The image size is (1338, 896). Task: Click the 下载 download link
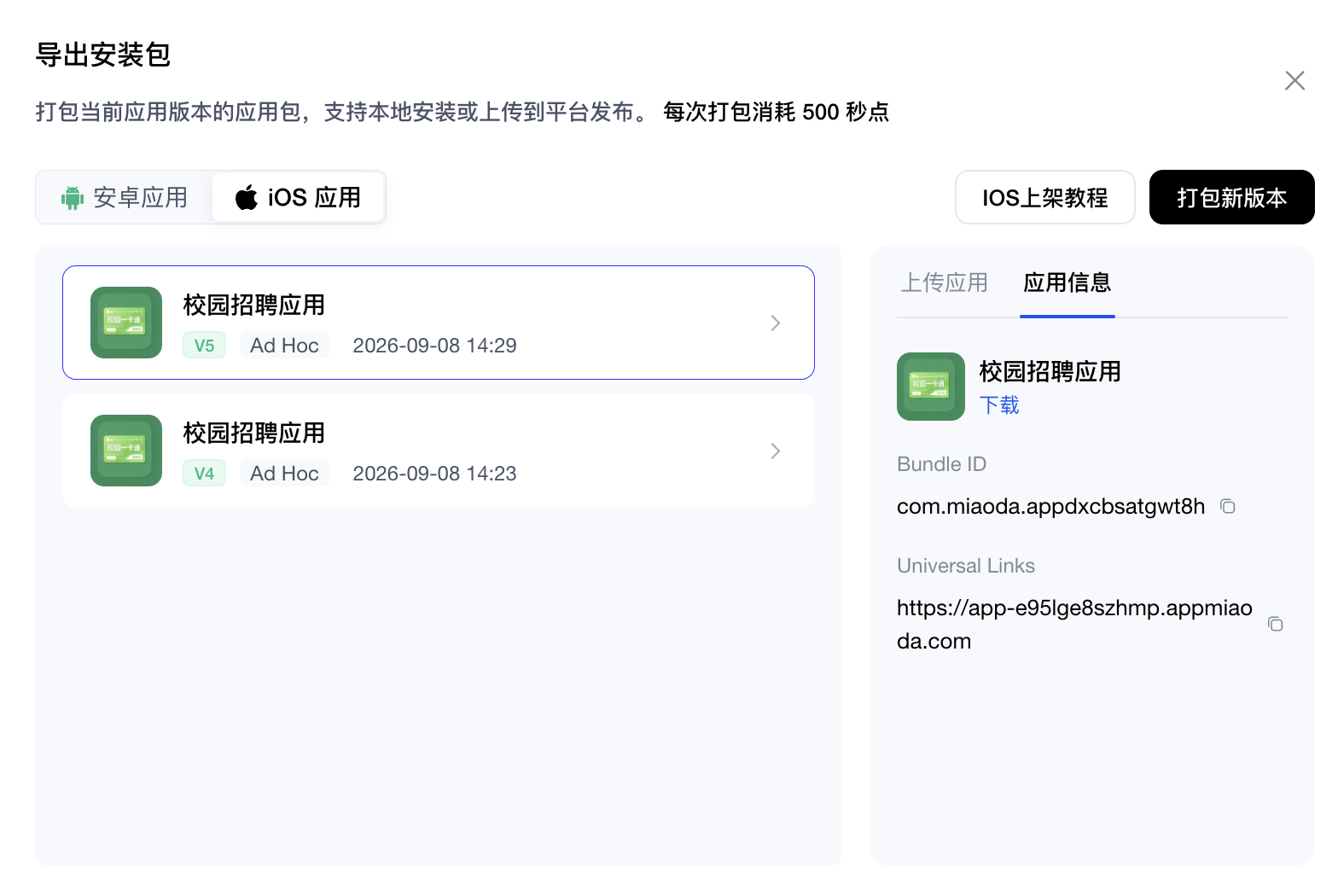[998, 405]
